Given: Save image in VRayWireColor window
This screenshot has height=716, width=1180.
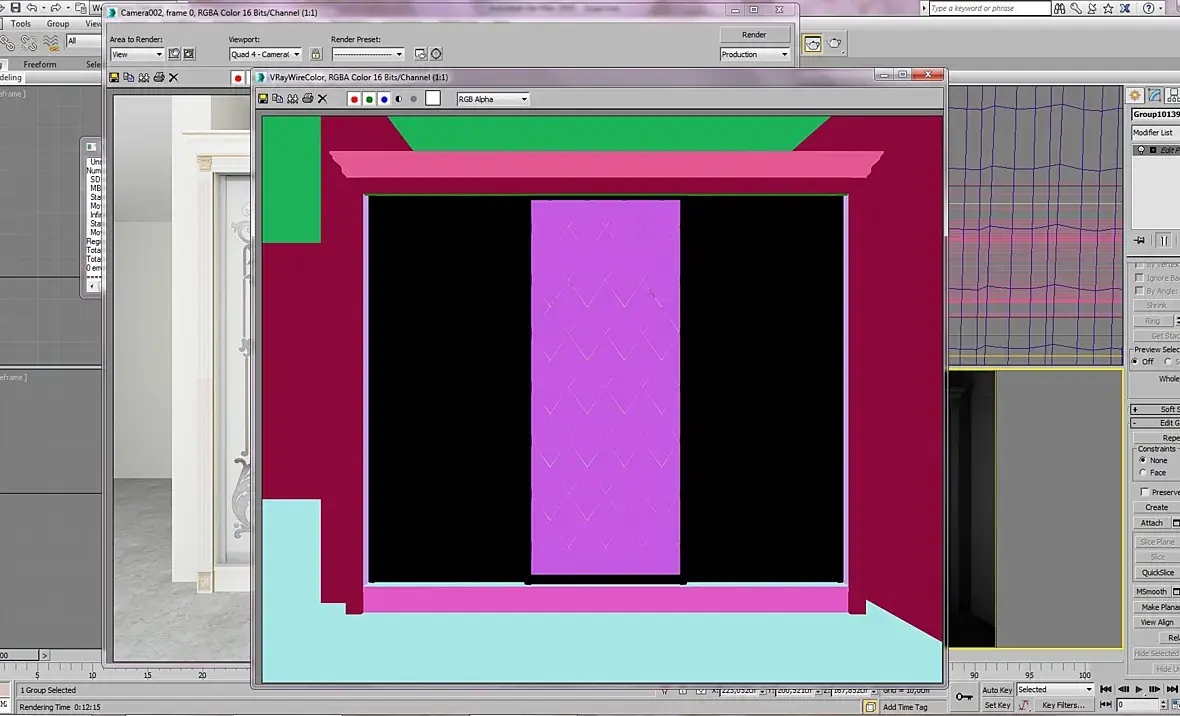Looking at the screenshot, I should pos(263,99).
